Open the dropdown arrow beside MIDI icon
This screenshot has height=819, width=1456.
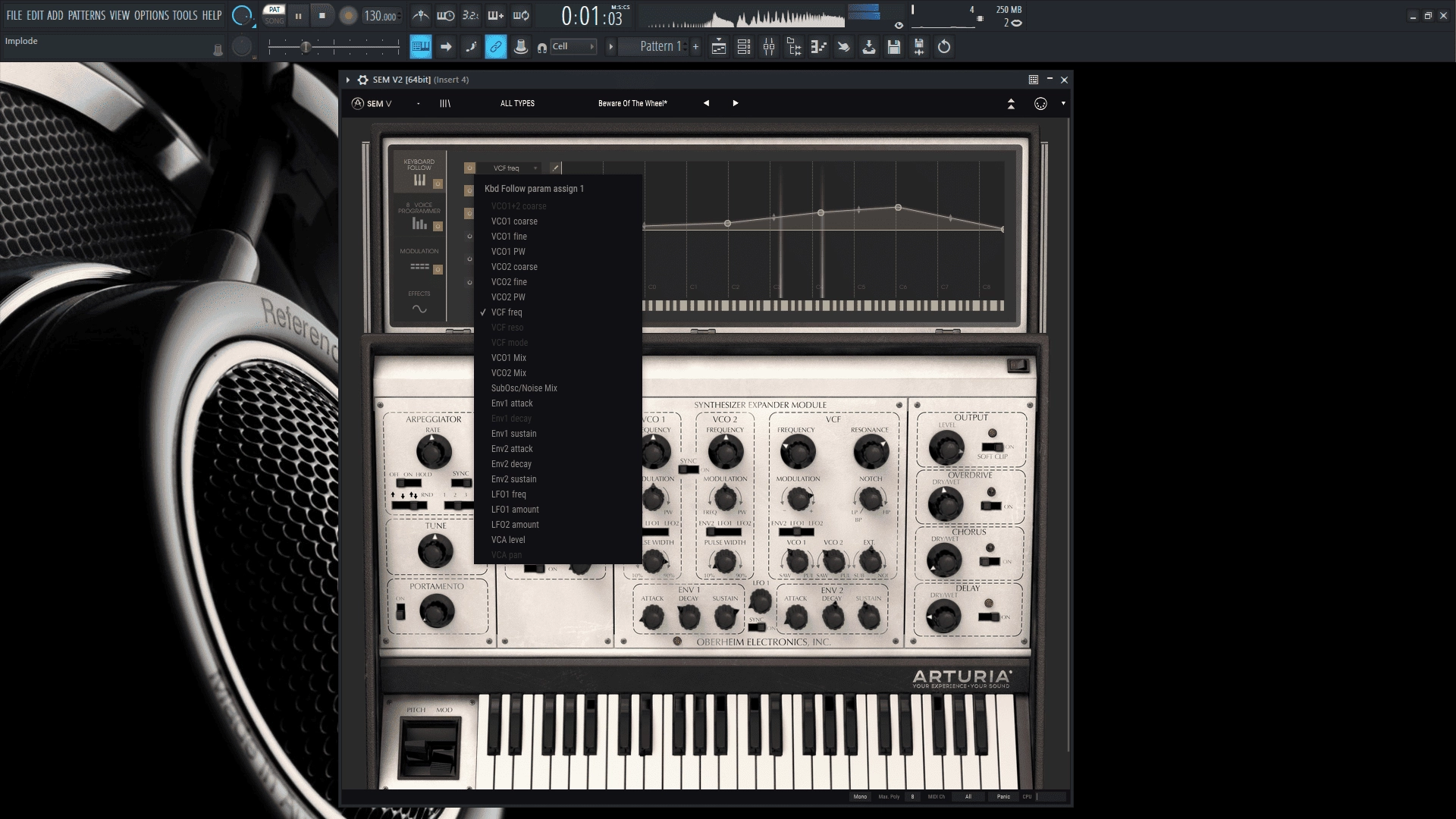coord(1063,104)
